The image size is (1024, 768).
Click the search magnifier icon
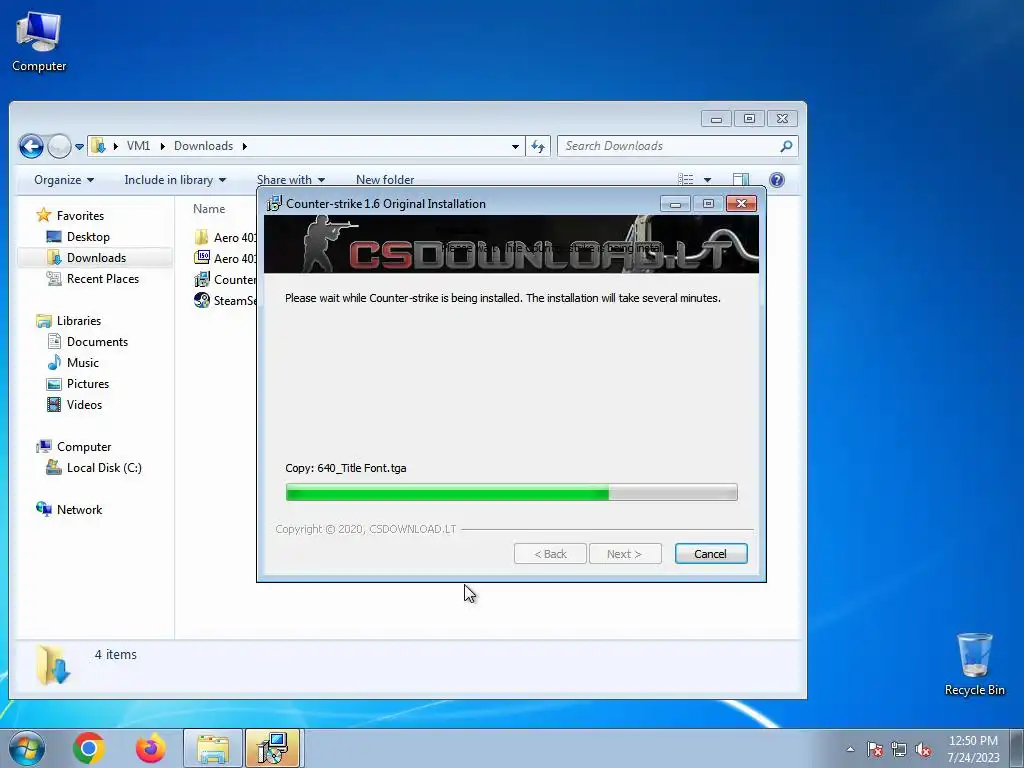(x=786, y=146)
